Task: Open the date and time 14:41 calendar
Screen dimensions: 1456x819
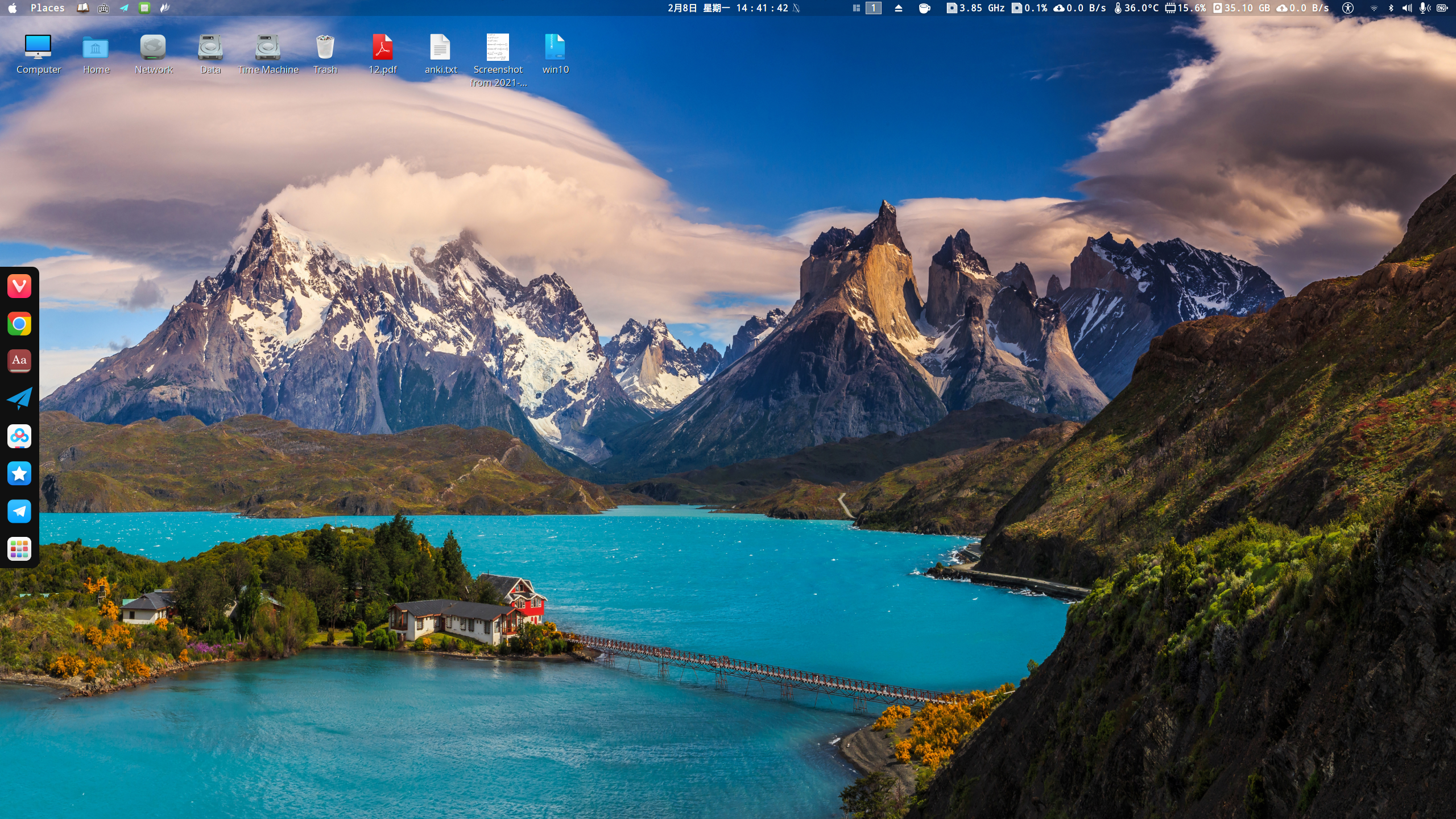Action: point(729,8)
